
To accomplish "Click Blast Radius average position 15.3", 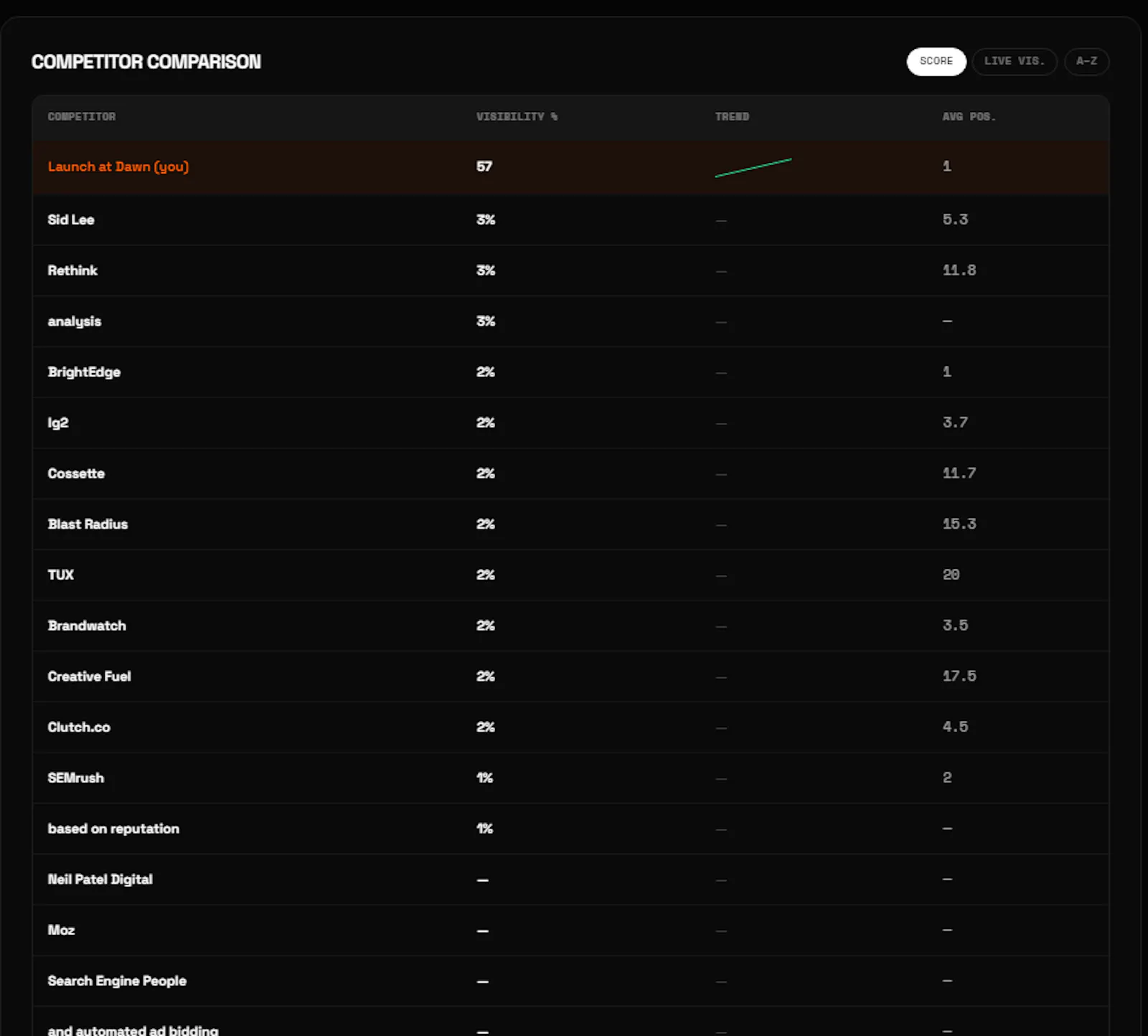I will 959,524.
